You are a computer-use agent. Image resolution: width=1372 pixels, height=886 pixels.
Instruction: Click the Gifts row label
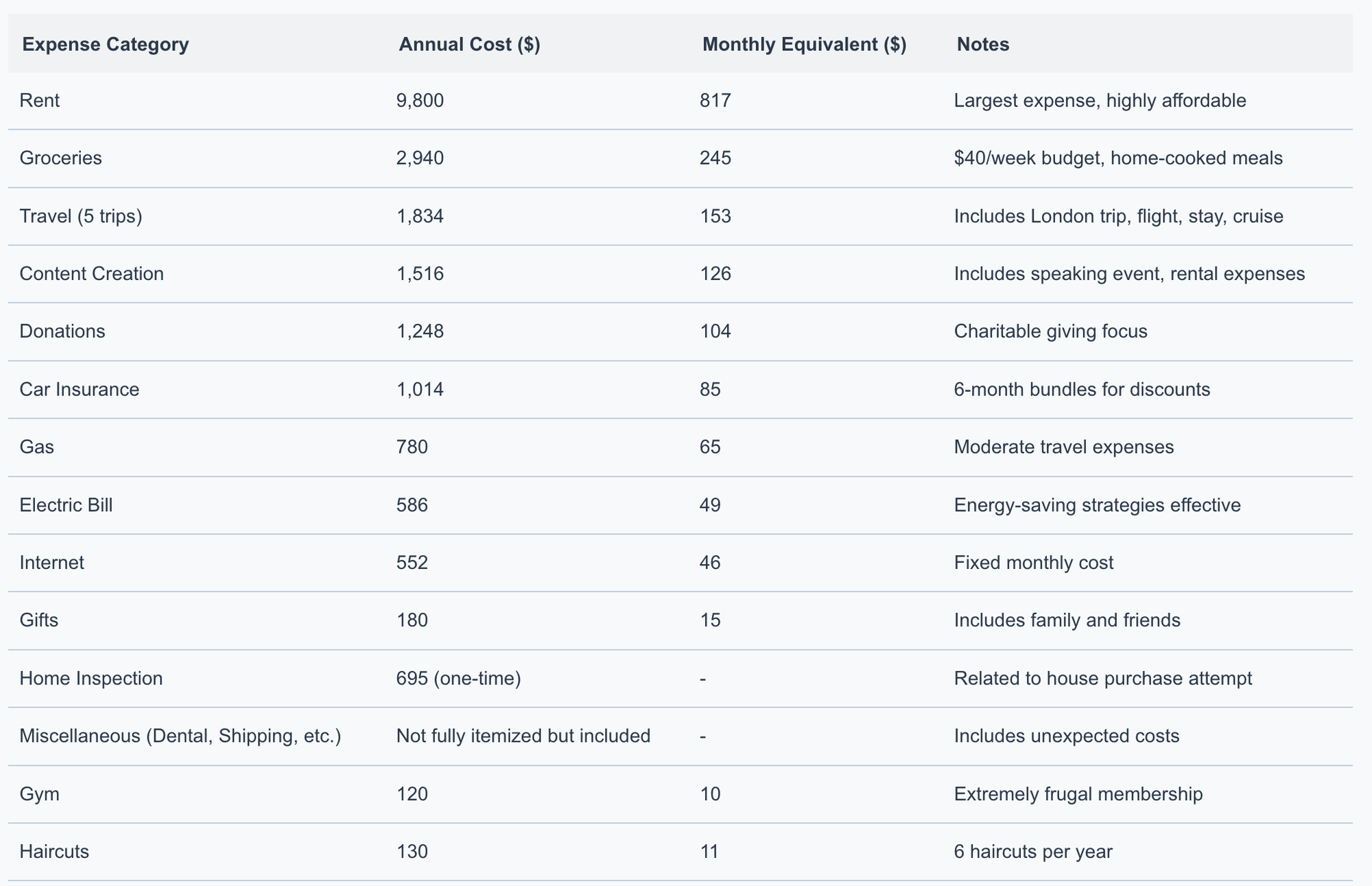pos(39,620)
